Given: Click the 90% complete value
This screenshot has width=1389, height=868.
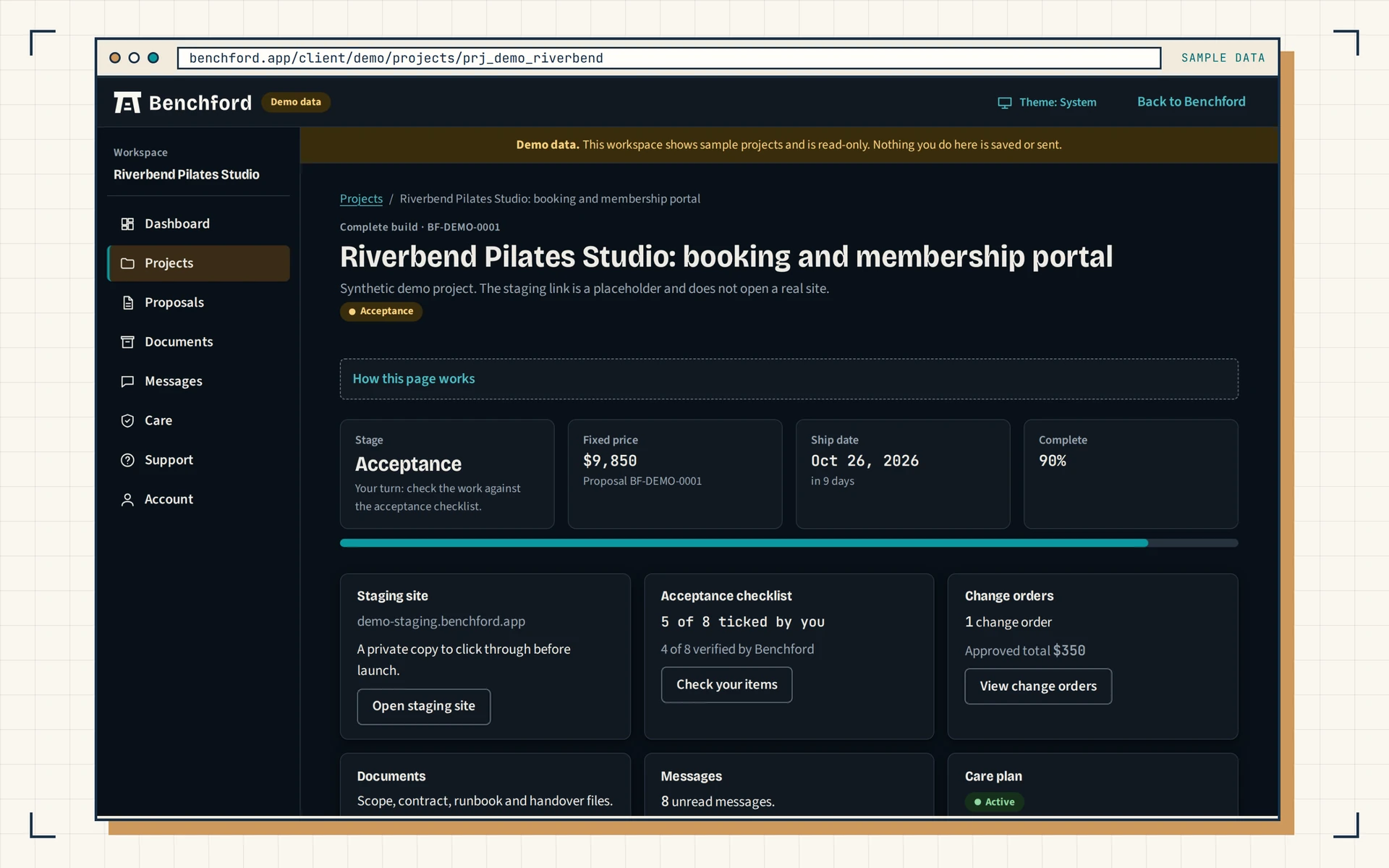Looking at the screenshot, I should click(x=1053, y=461).
